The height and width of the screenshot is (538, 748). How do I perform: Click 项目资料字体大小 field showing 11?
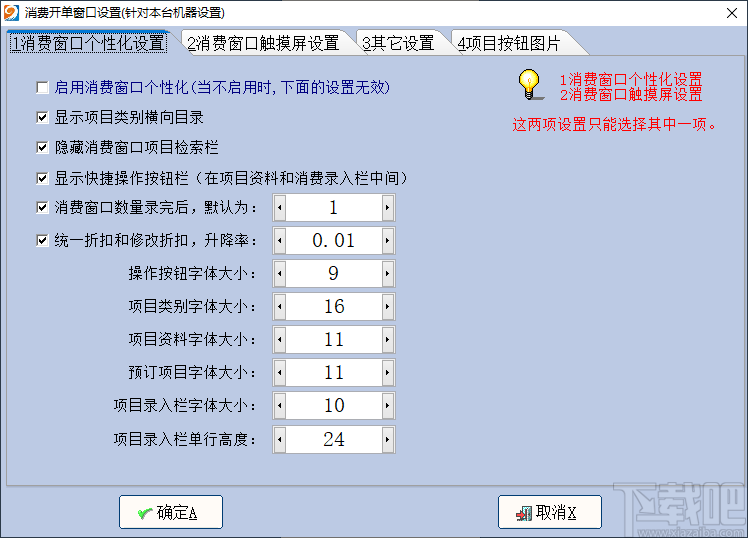tap(334, 340)
